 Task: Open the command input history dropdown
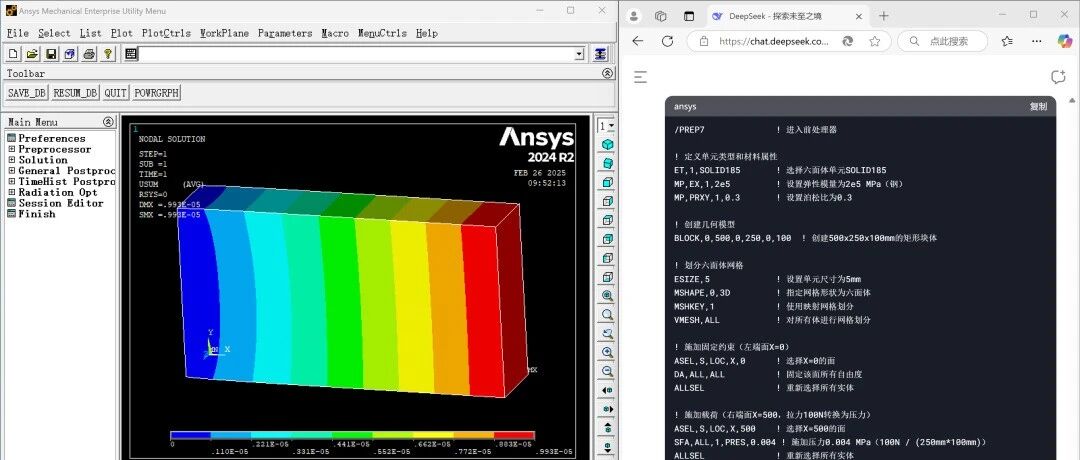point(579,54)
